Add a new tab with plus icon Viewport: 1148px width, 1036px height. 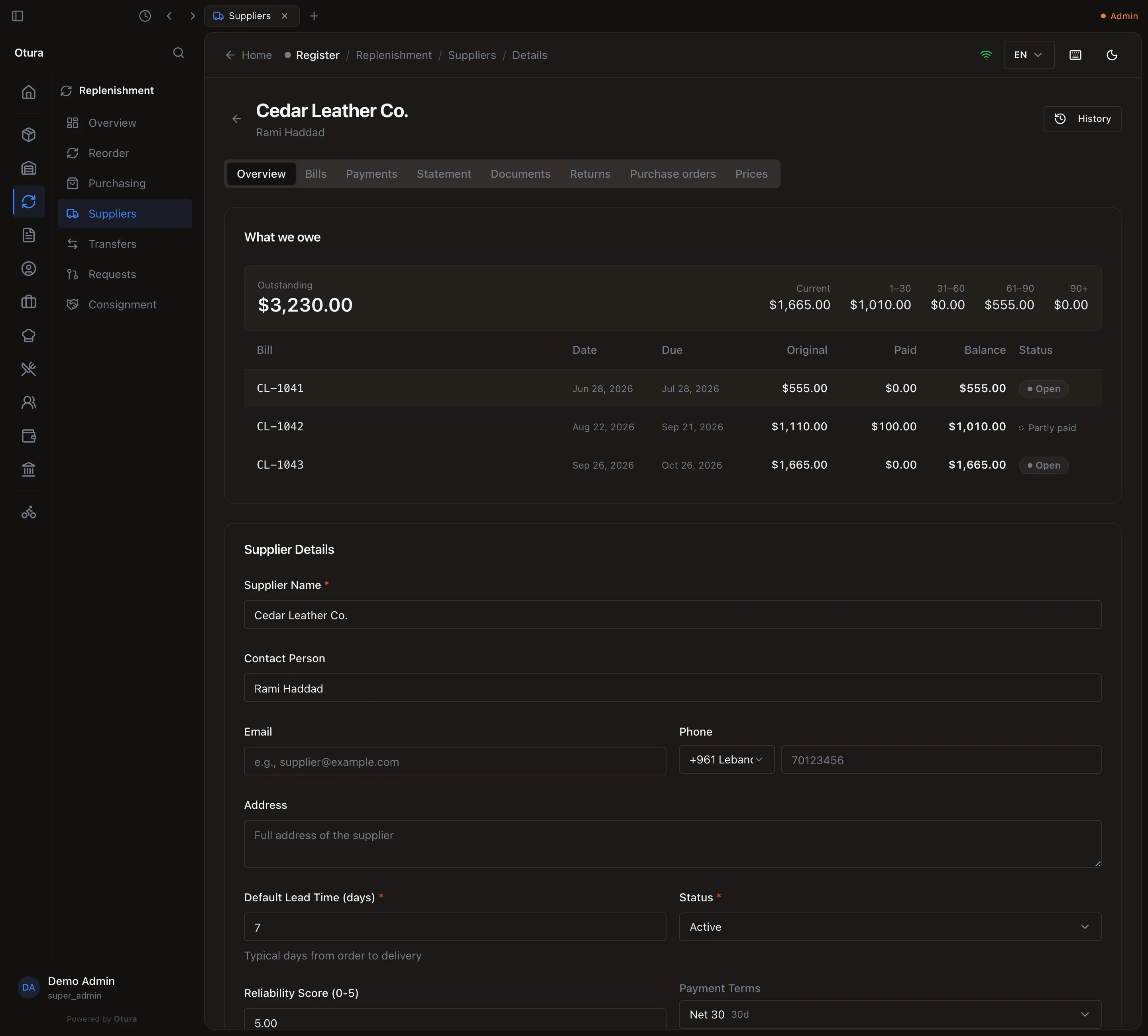point(314,16)
